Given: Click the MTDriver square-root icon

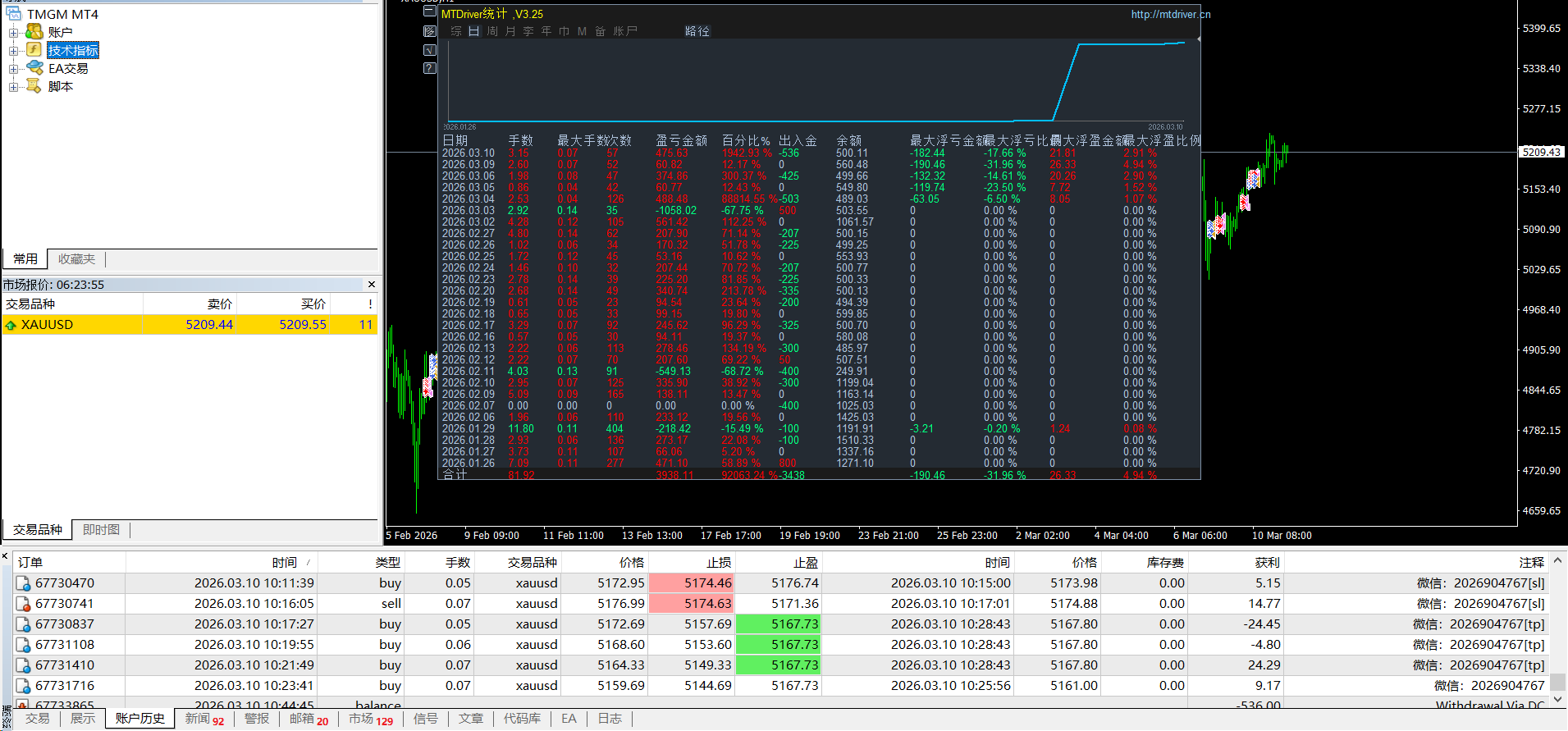Looking at the screenshot, I should coord(430,50).
